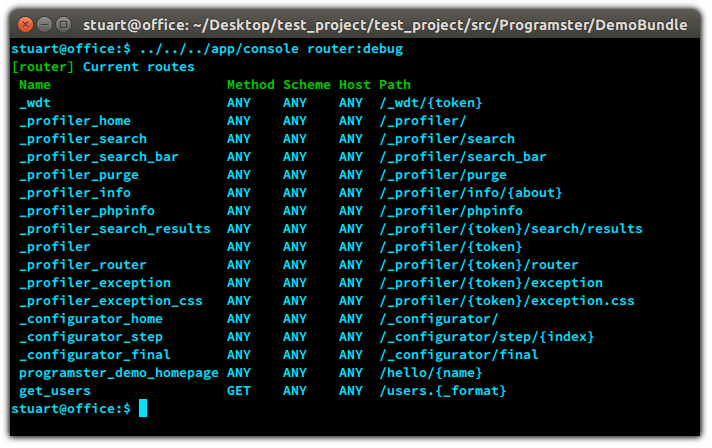Minimize the terminal window

click(44, 25)
